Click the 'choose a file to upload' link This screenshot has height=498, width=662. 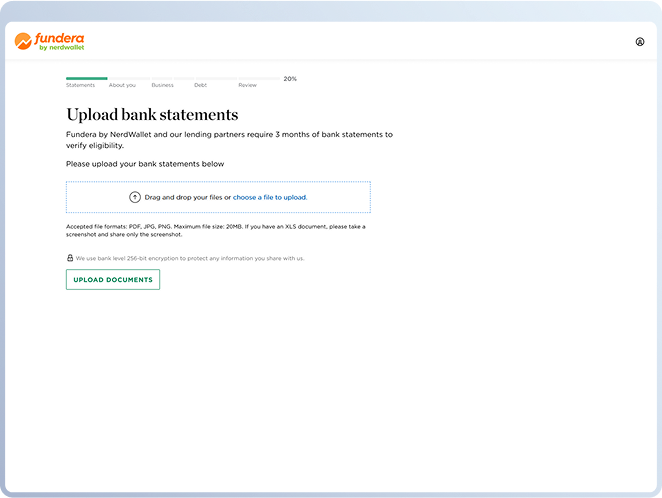[x=270, y=197]
